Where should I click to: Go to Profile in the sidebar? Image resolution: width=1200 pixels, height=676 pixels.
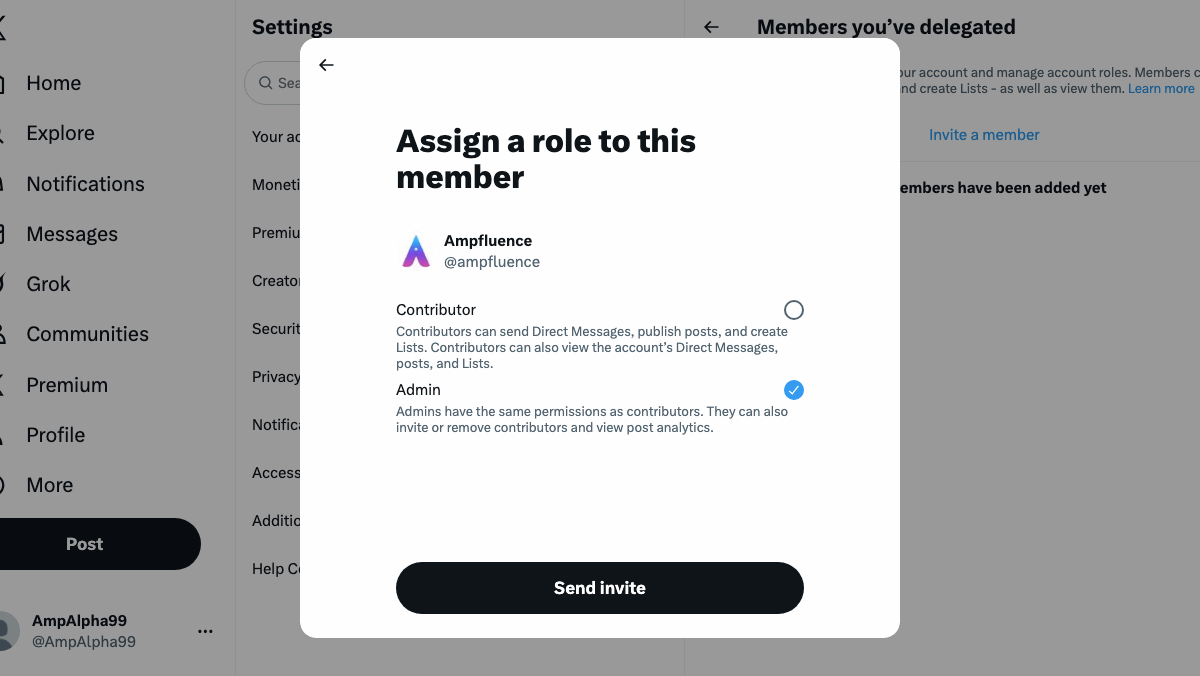click(55, 435)
